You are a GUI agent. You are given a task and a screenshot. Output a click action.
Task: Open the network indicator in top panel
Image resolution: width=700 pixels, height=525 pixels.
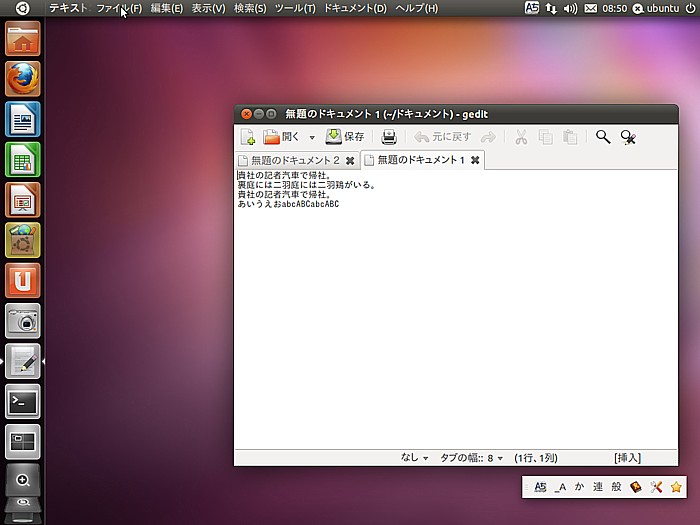click(551, 8)
